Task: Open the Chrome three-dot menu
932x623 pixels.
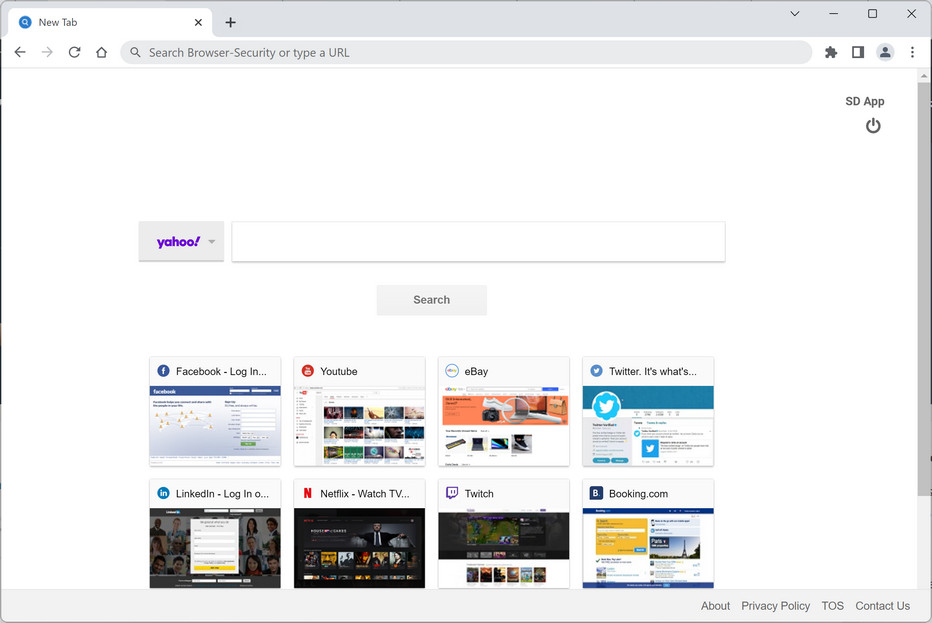Action: [912, 52]
